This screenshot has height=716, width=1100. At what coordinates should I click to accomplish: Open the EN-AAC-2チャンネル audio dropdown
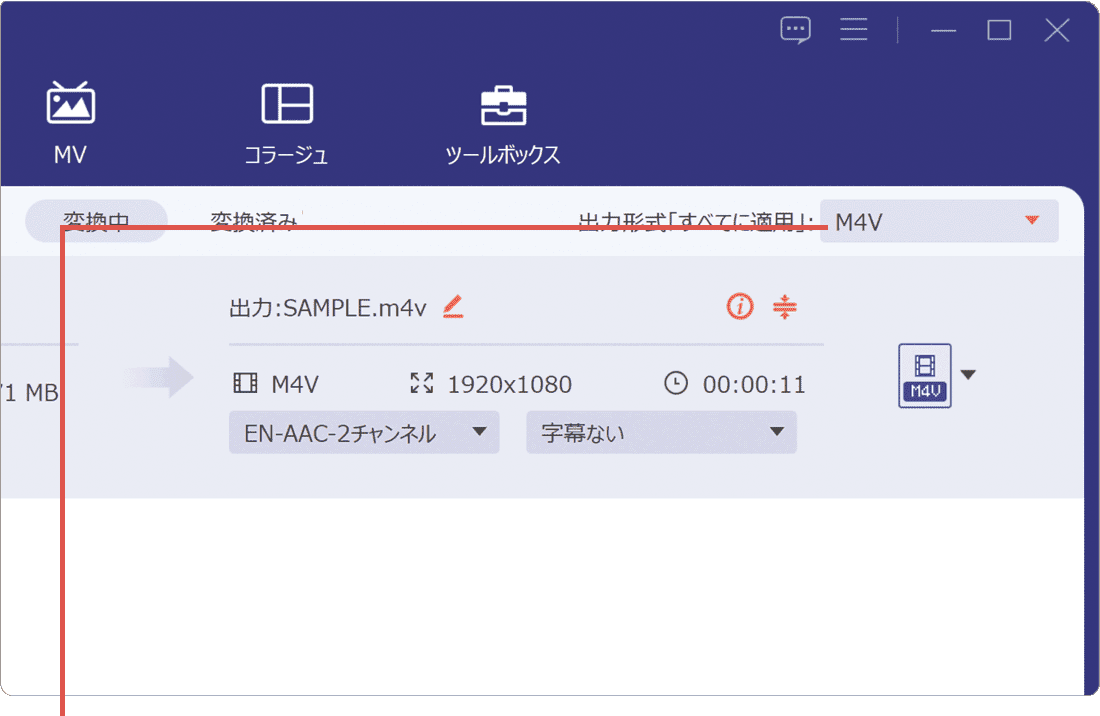pyautogui.click(x=363, y=432)
